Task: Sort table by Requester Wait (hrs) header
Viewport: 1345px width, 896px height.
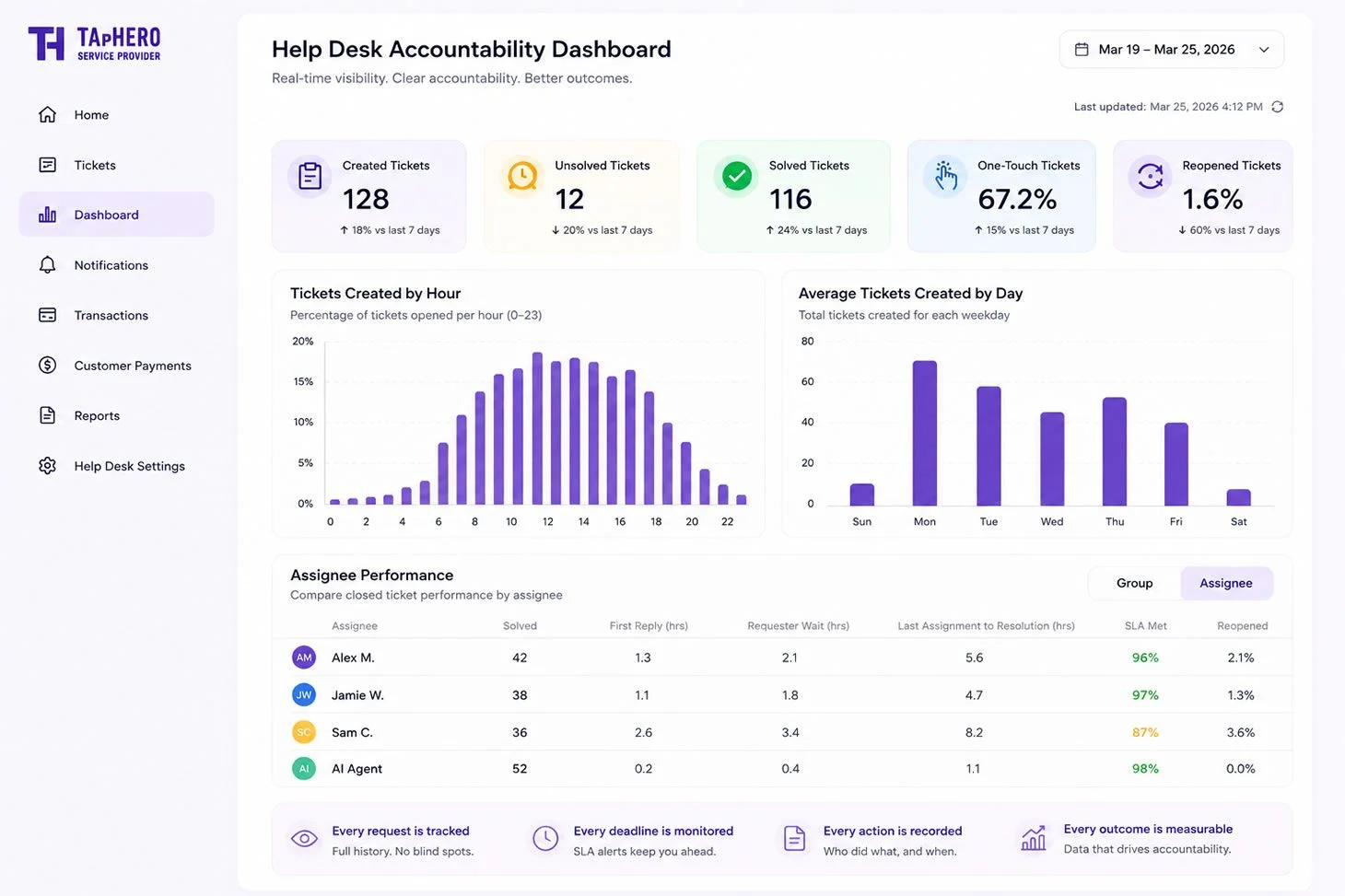Action: (798, 626)
